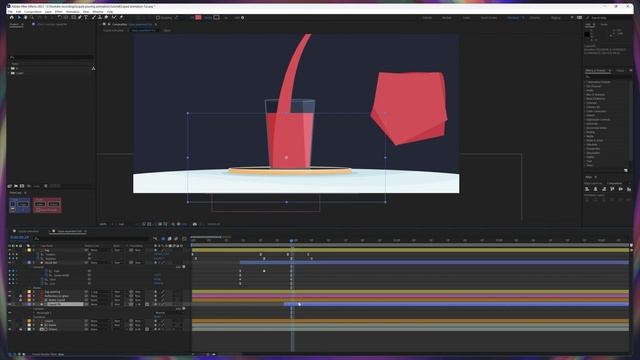The image size is (640, 360).
Task: Select the Zoom magnifier tool
Action: click(x=32, y=18)
